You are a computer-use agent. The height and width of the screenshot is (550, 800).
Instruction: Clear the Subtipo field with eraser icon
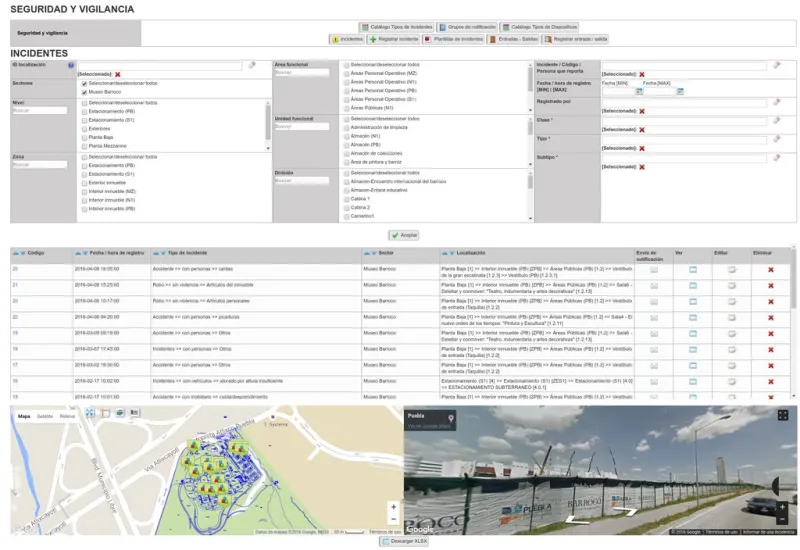[x=777, y=158]
